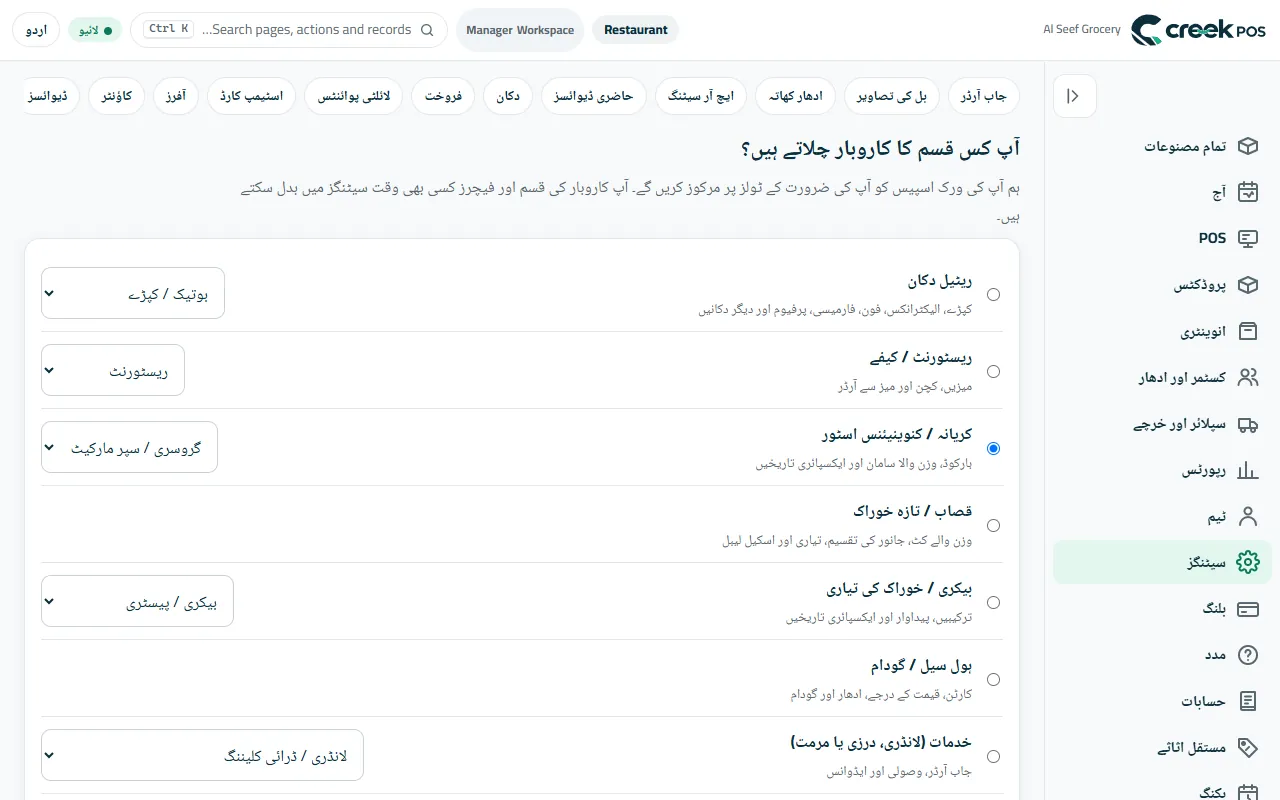Viewport: 1280px width, 800px height.
Task: Click the Billing card icon
Action: click(x=1247, y=608)
